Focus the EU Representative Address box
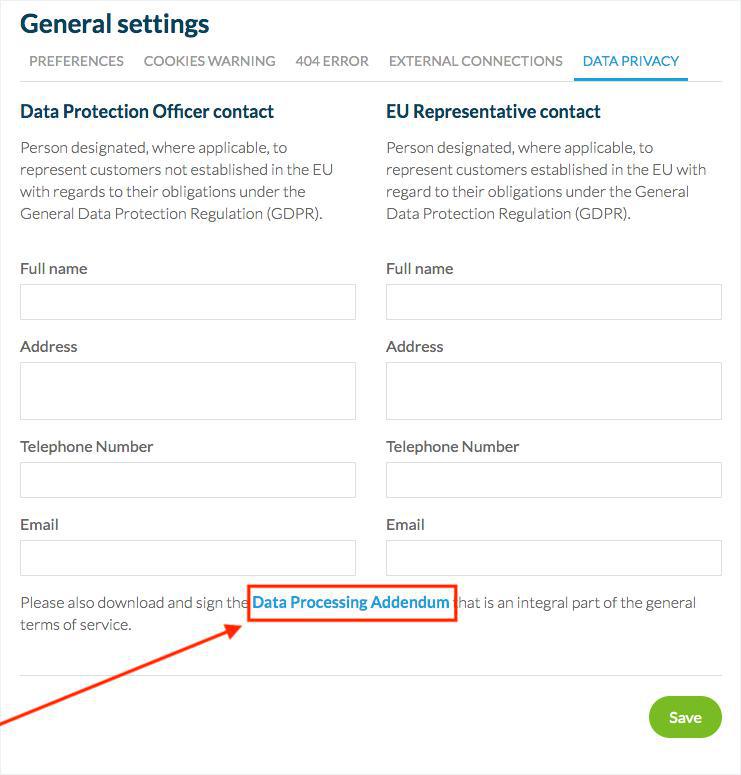 [553, 390]
